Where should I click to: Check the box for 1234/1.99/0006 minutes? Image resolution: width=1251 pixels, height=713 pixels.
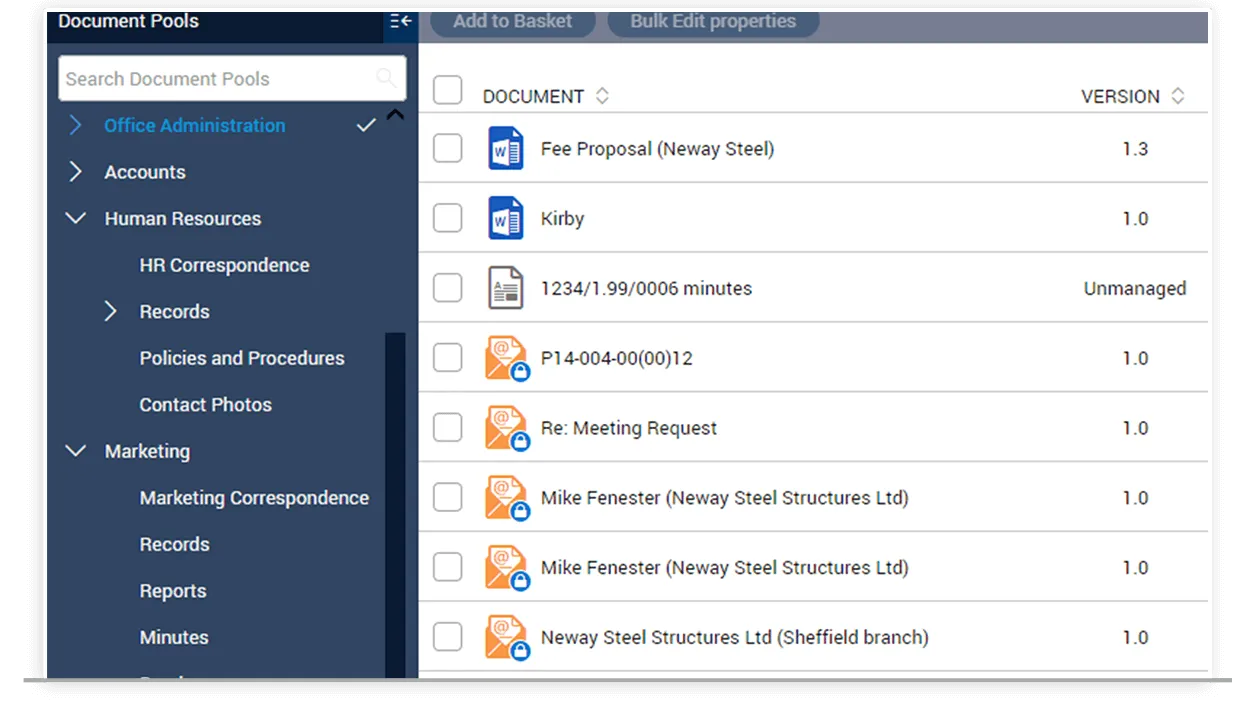[447, 288]
